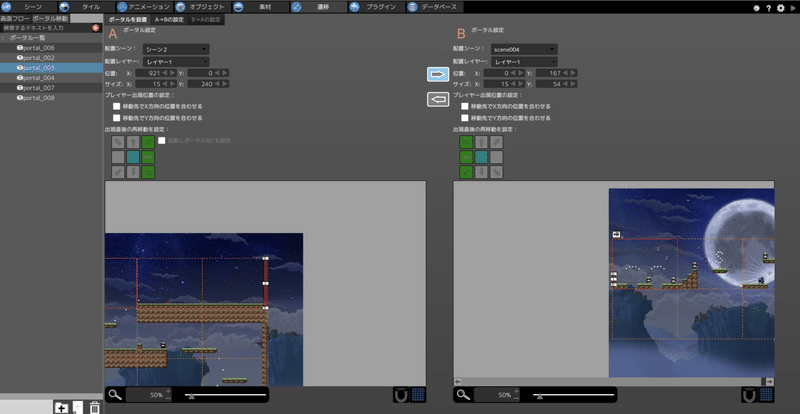Image resolution: width=800 pixels, height=414 pixels.
Task: Click the play test icon at top right
Action: pyautogui.click(x=793, y=8)
